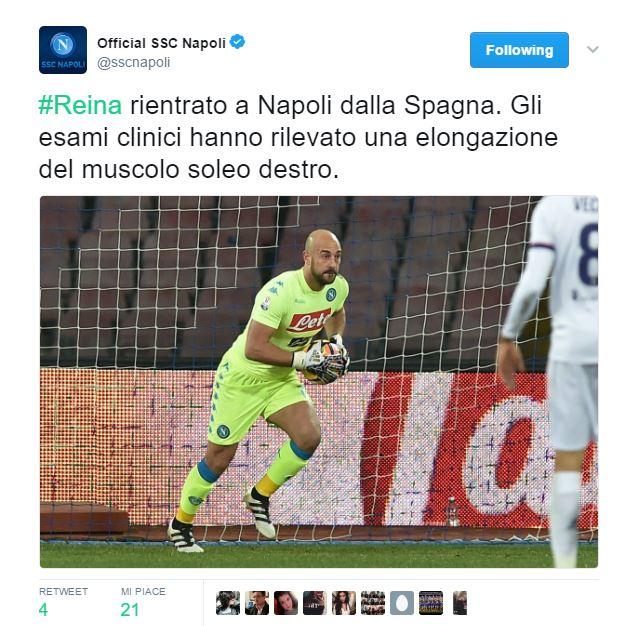
Task: Show the 21 Mi Piace likes list
Action: click(x=143, y=602)
